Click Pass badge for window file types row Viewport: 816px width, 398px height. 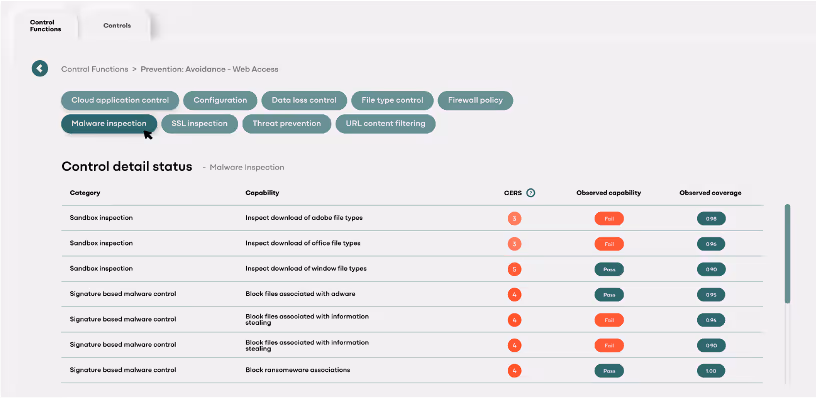(609, 269)
